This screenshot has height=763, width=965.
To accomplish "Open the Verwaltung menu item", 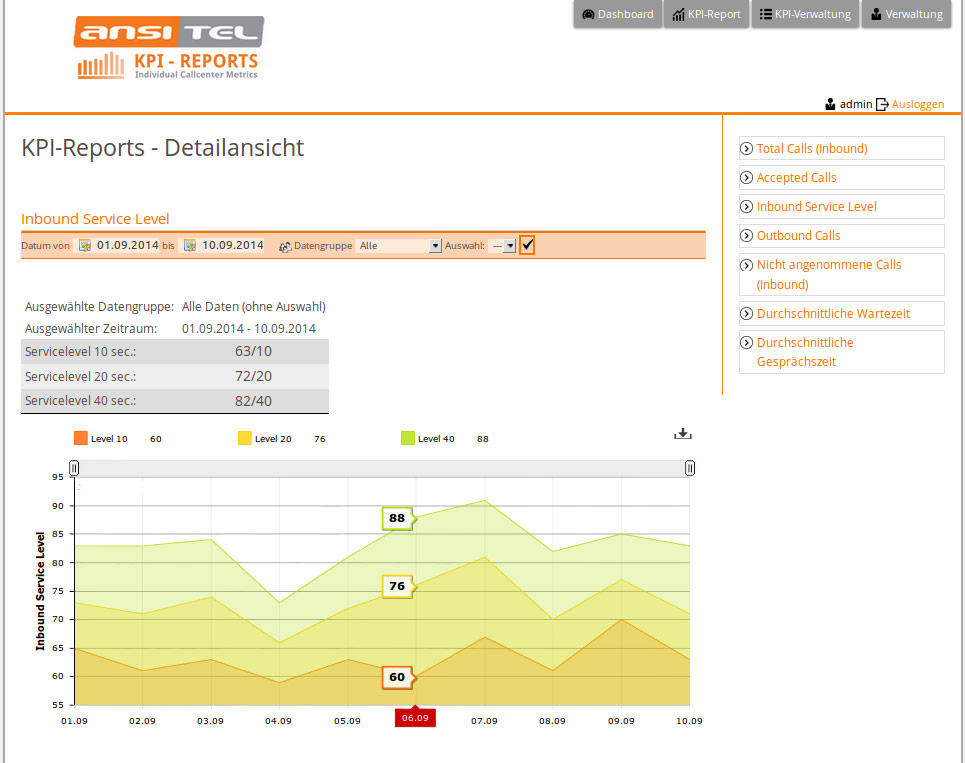I will click(907, 14).
